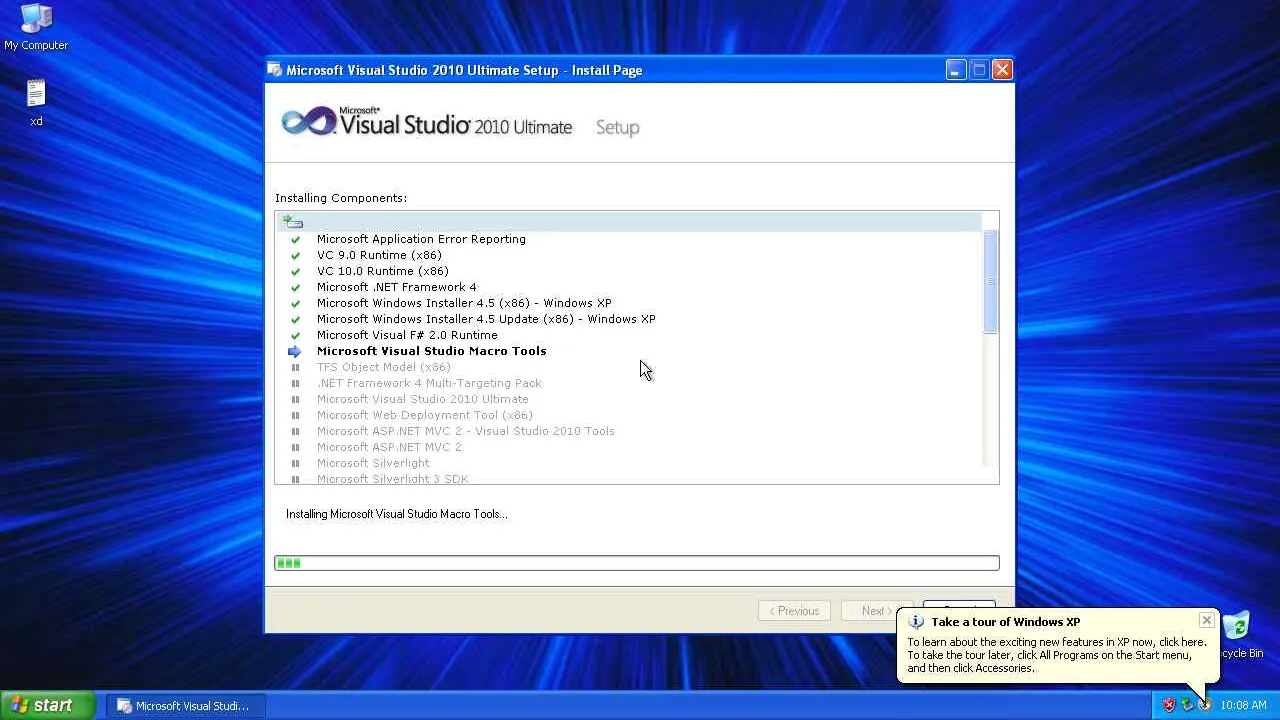Screen dimensions: 1280x720
Task: Select the Microsoft Visual Studio 2010 Ultimate row
Action: click(423, 399)
